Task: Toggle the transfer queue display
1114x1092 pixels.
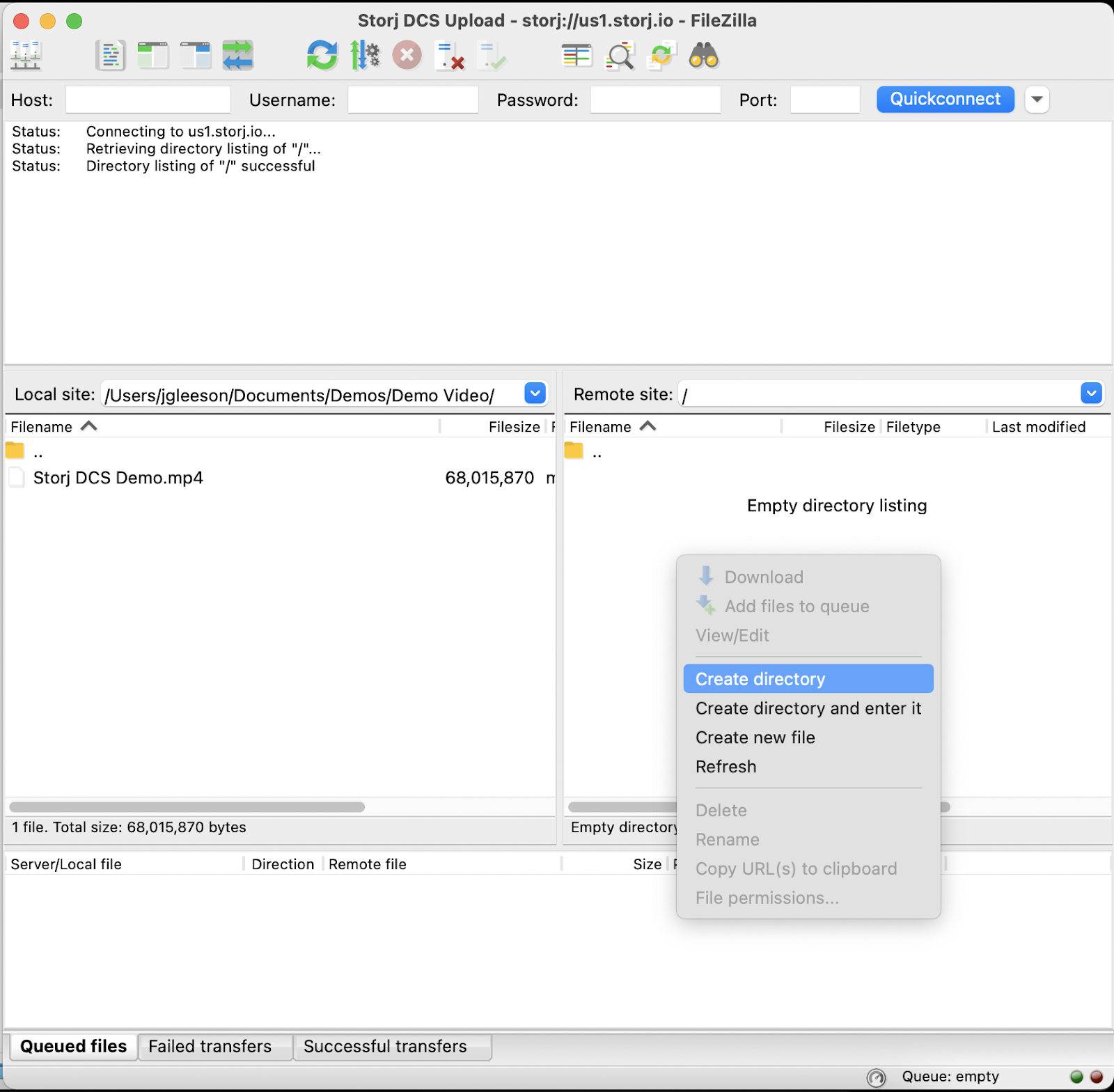Action: (x=238, y=56)
